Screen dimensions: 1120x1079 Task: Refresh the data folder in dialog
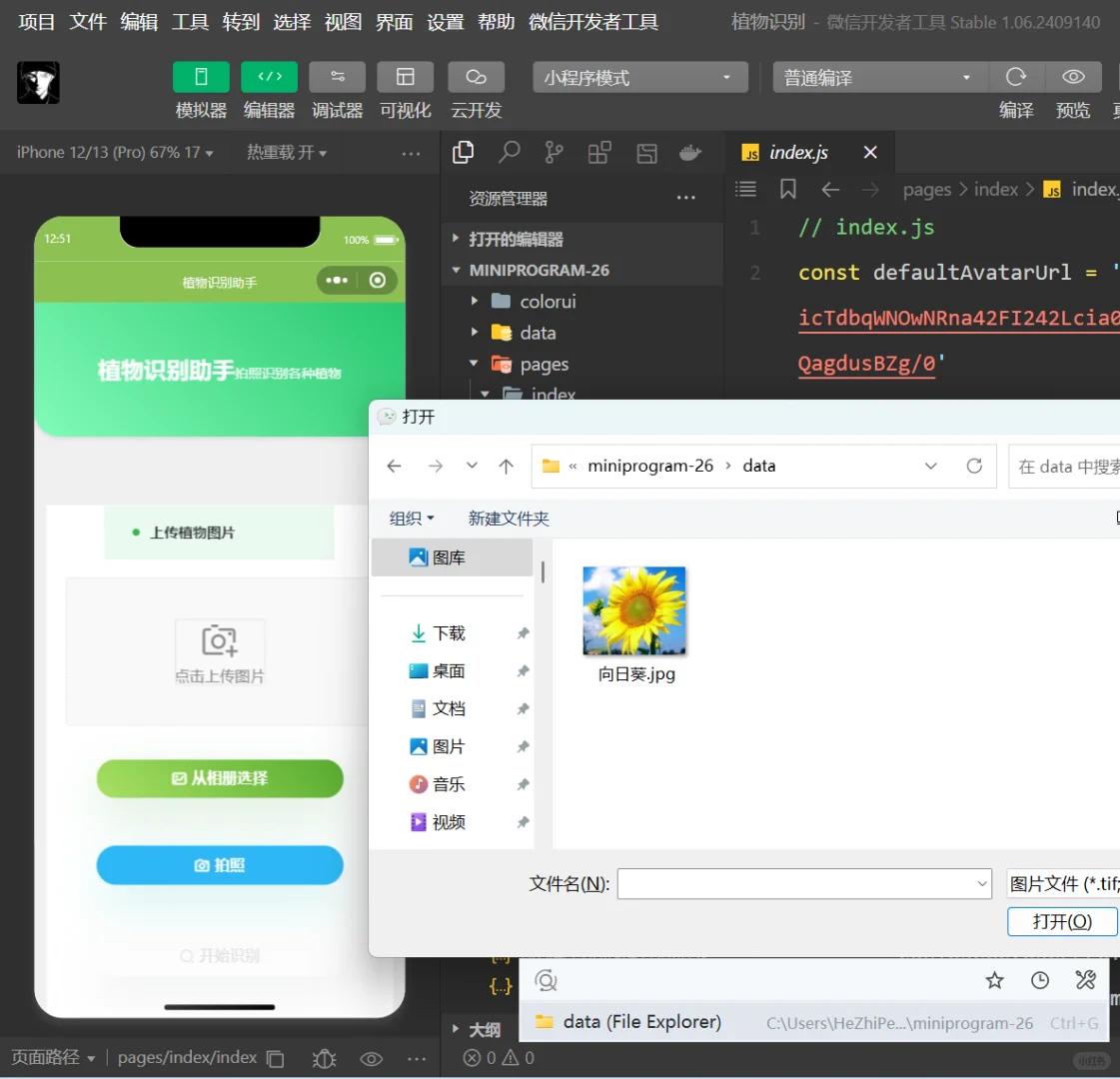tap(973, 467)
